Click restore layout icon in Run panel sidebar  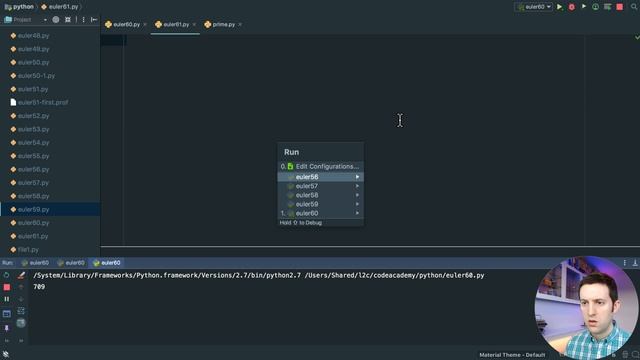[x=7, y=314]
